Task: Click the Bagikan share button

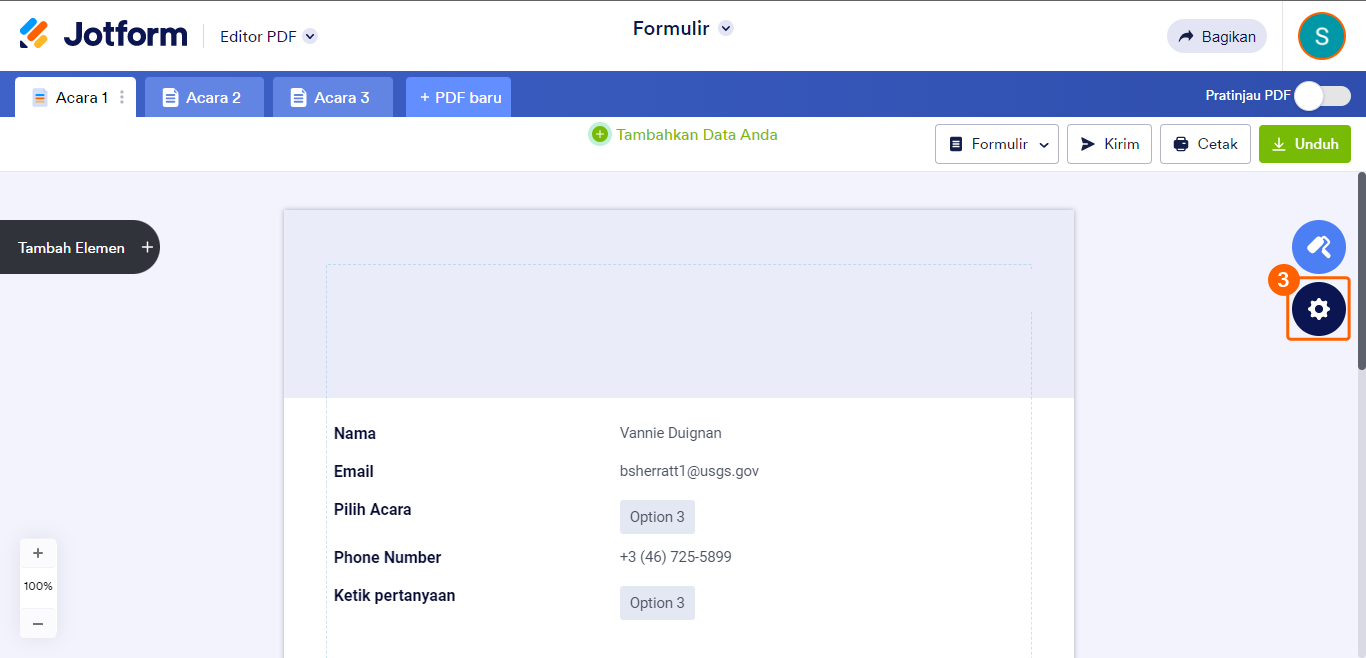Action: (1216, 36)
